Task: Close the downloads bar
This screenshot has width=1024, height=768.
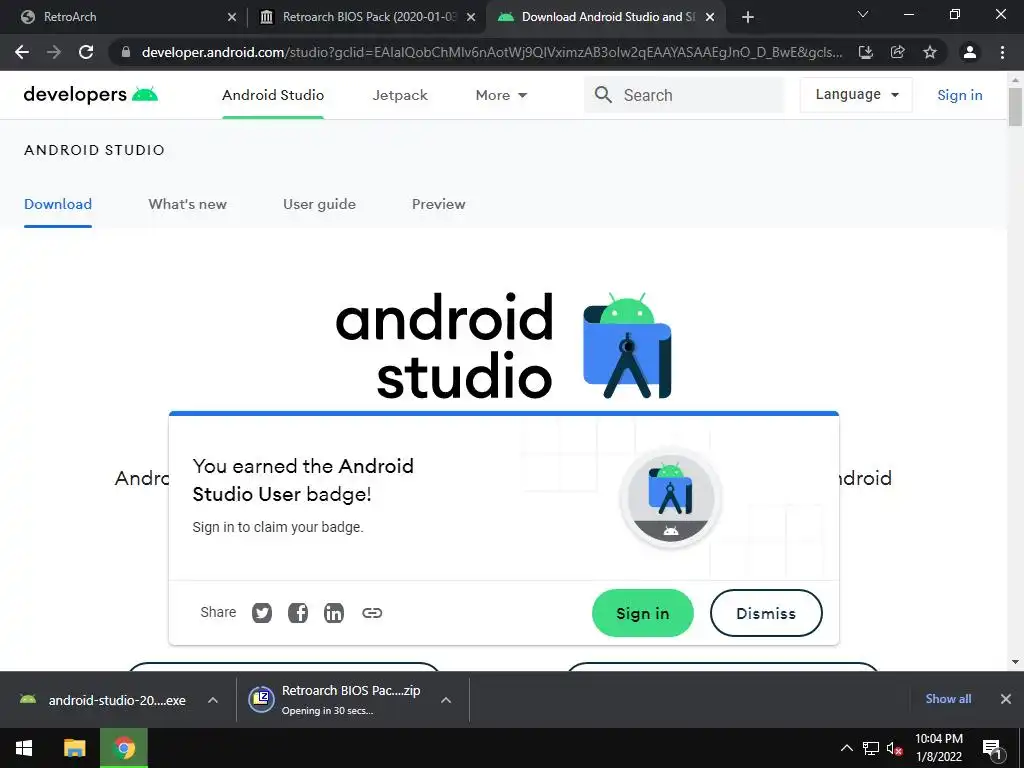Action: pos(1006,699)
